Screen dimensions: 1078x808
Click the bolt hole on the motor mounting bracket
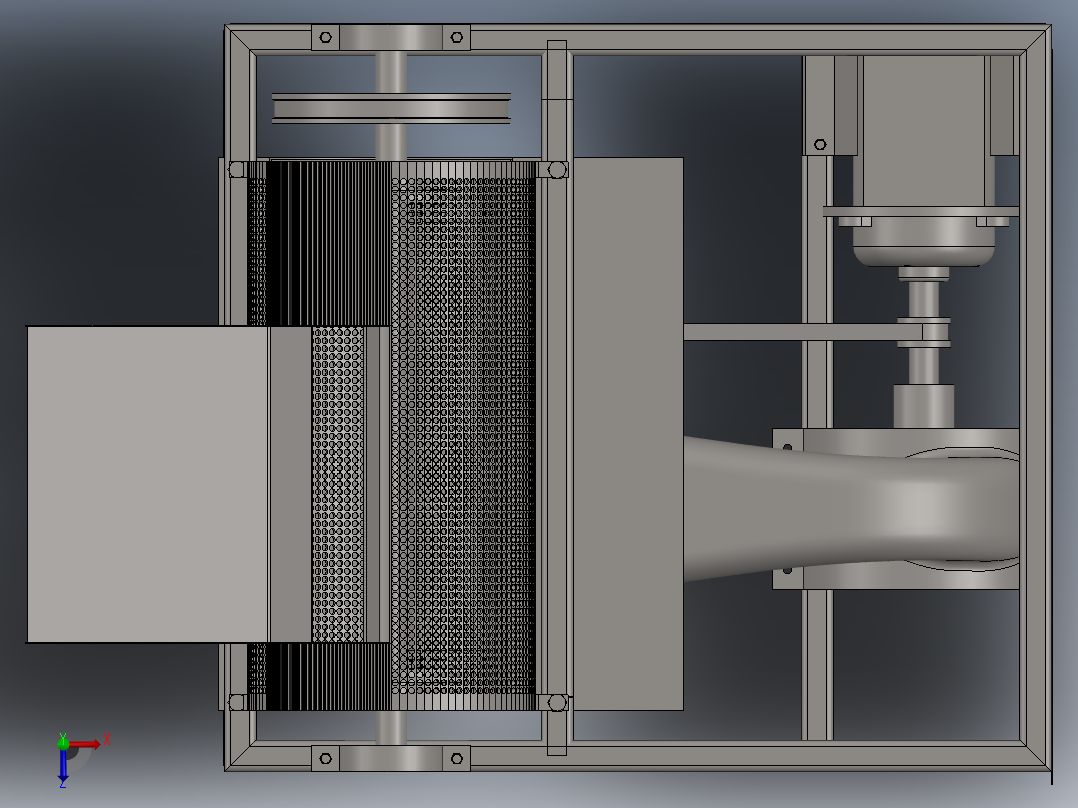(x=820, y=144)
